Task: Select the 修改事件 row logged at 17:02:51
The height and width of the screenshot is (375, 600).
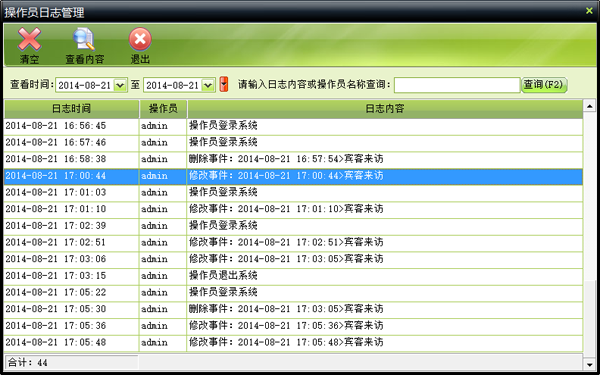Action: 293,243
